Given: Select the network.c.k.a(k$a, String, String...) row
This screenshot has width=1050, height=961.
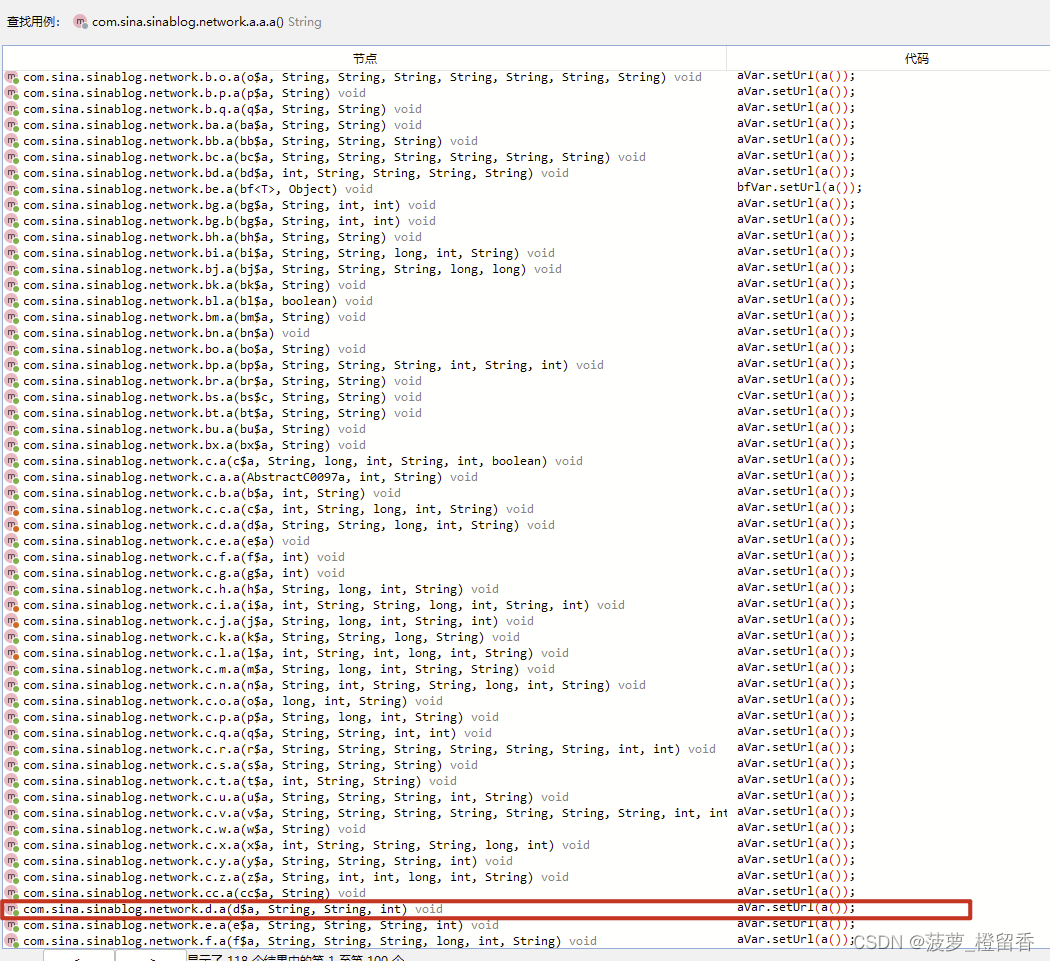Looking at the screenshot, I should (526, 638).
